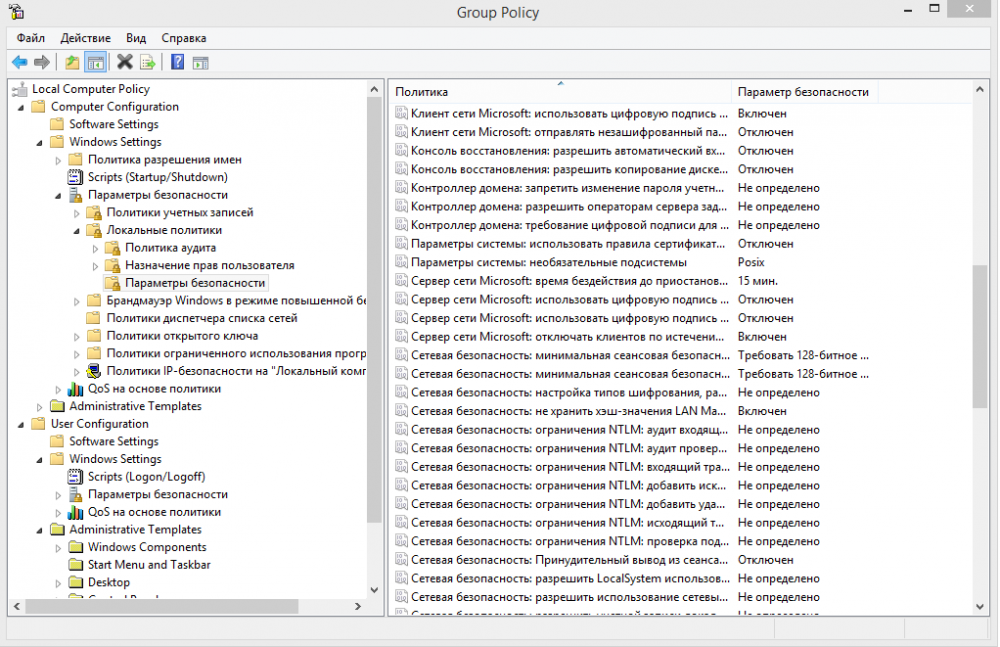Click the Forward arrow toolbar icon
The image size is (1000, 647).
pyautogui.click(x=42, y=62)
